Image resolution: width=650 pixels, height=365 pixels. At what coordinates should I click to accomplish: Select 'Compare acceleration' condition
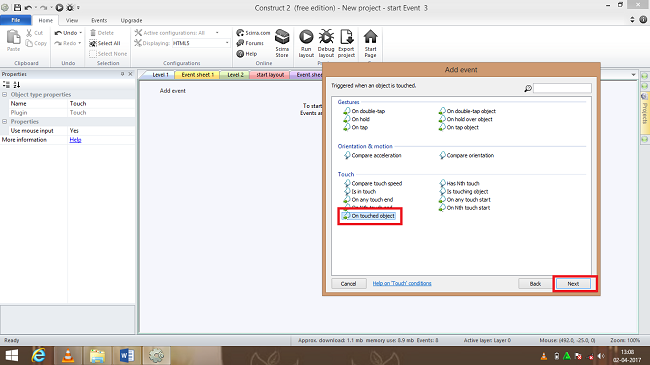(x=372, y=156)
